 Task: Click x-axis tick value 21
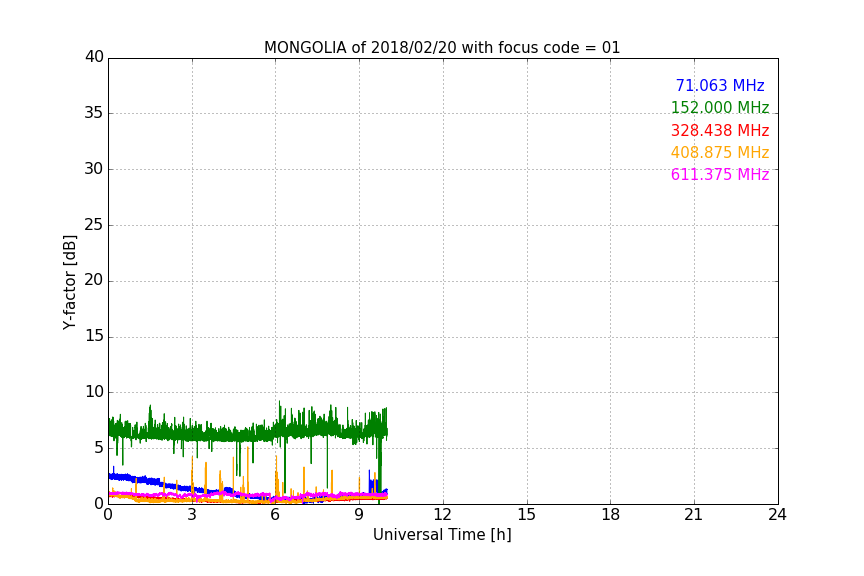694,515
